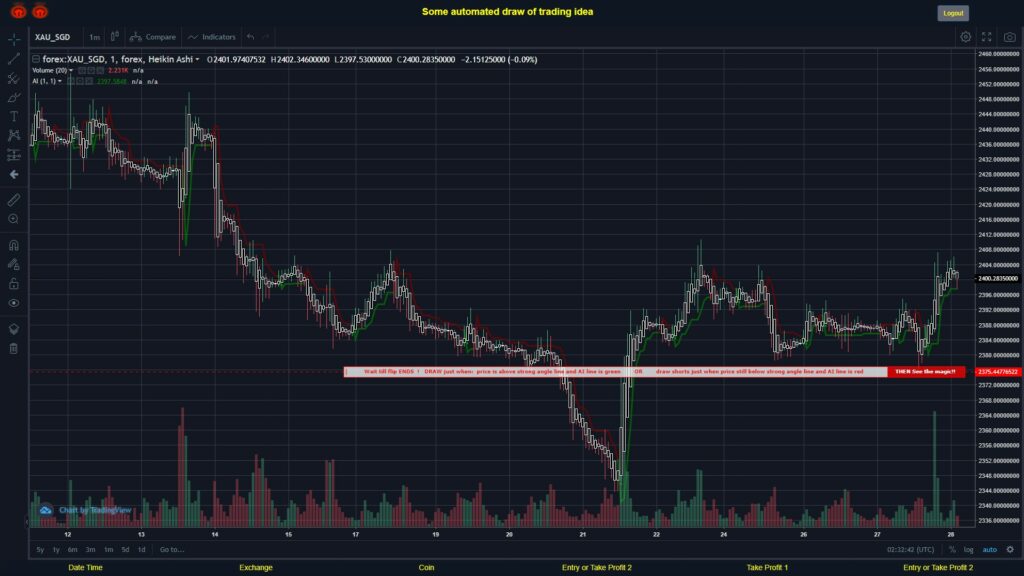Viewport: 1024px width, 576px height.
Task: Click the red instruction text banner
Action: pos(615,372)
